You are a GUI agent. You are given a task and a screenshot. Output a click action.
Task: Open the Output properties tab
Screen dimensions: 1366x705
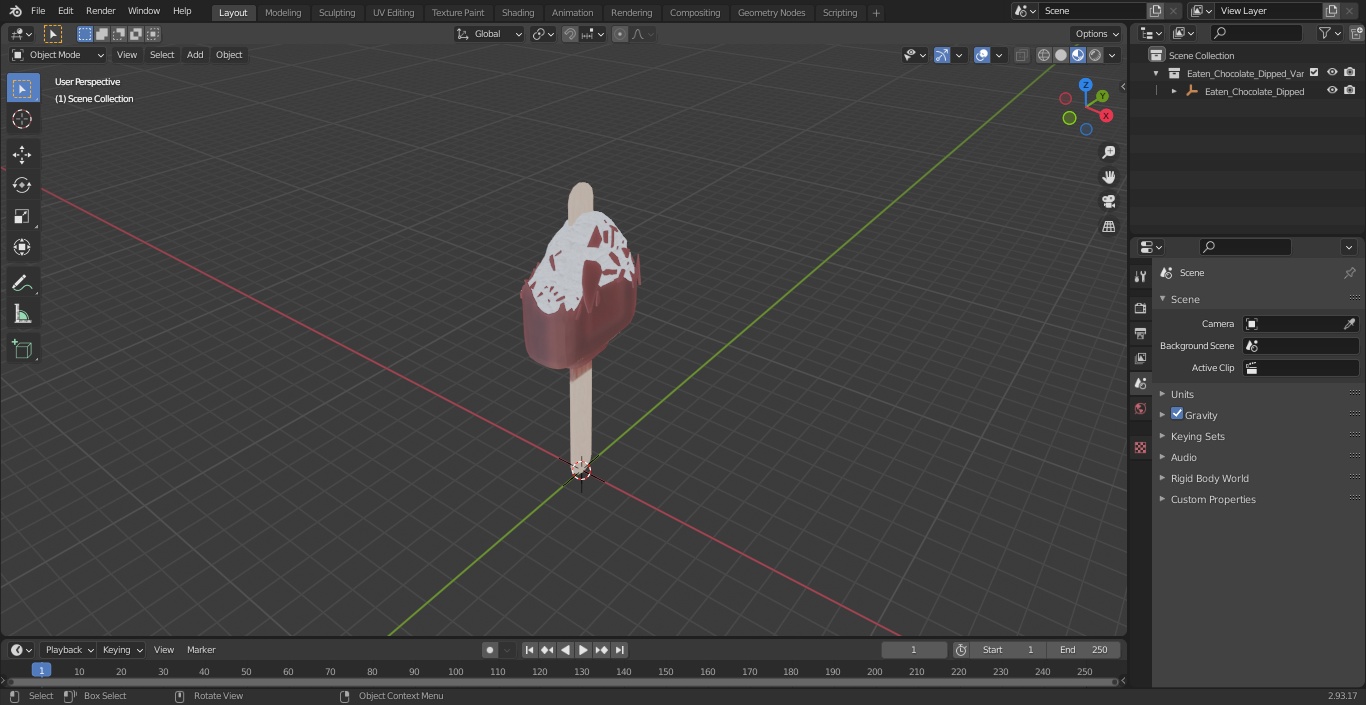coord(1140,333)
